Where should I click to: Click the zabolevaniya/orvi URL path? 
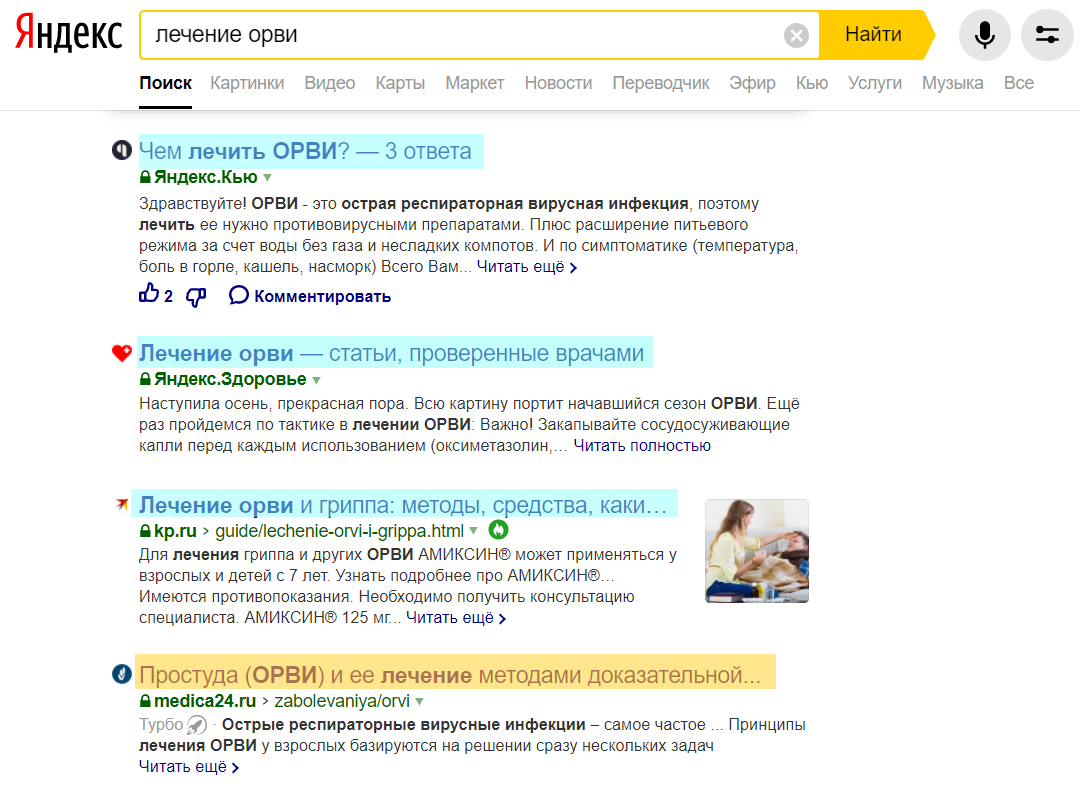tap(342, 701)
